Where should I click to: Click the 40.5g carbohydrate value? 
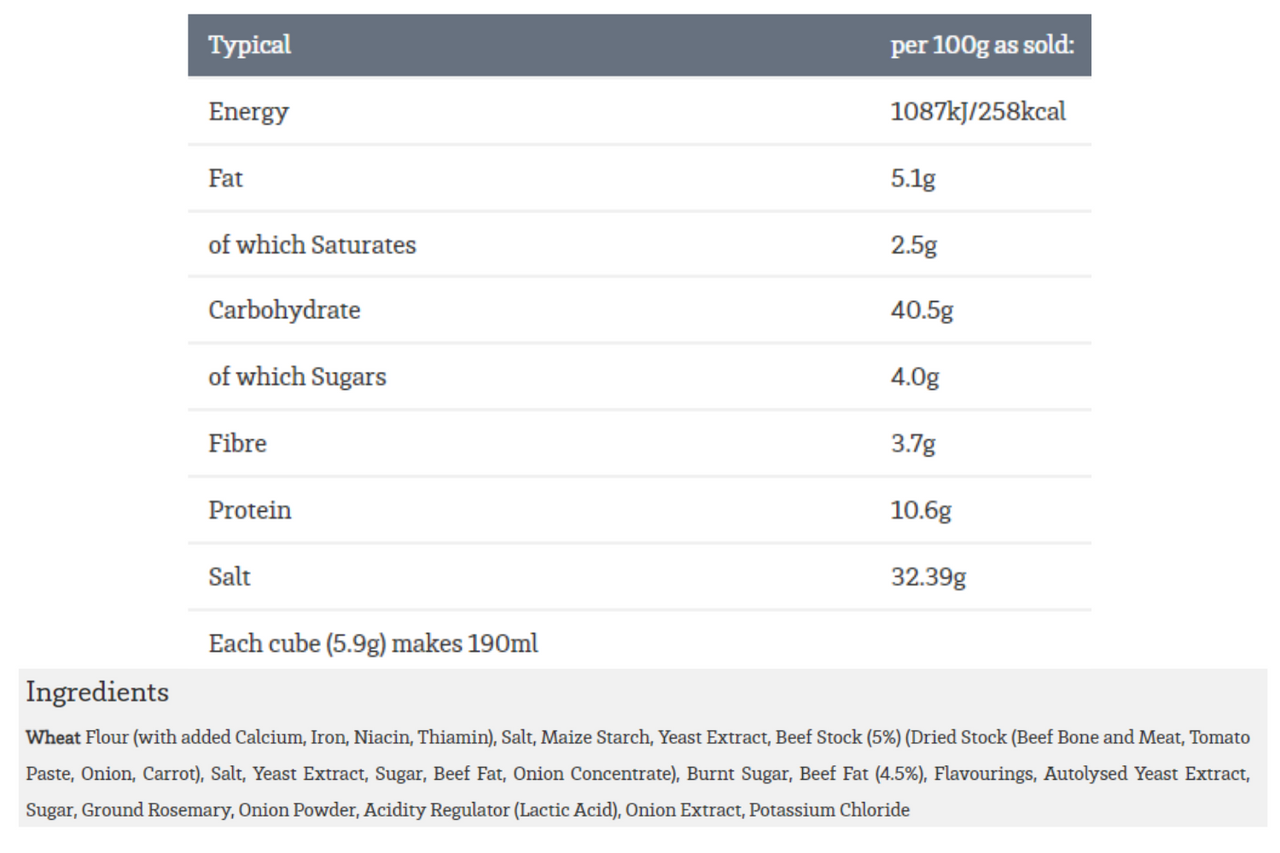click(922, 310)
